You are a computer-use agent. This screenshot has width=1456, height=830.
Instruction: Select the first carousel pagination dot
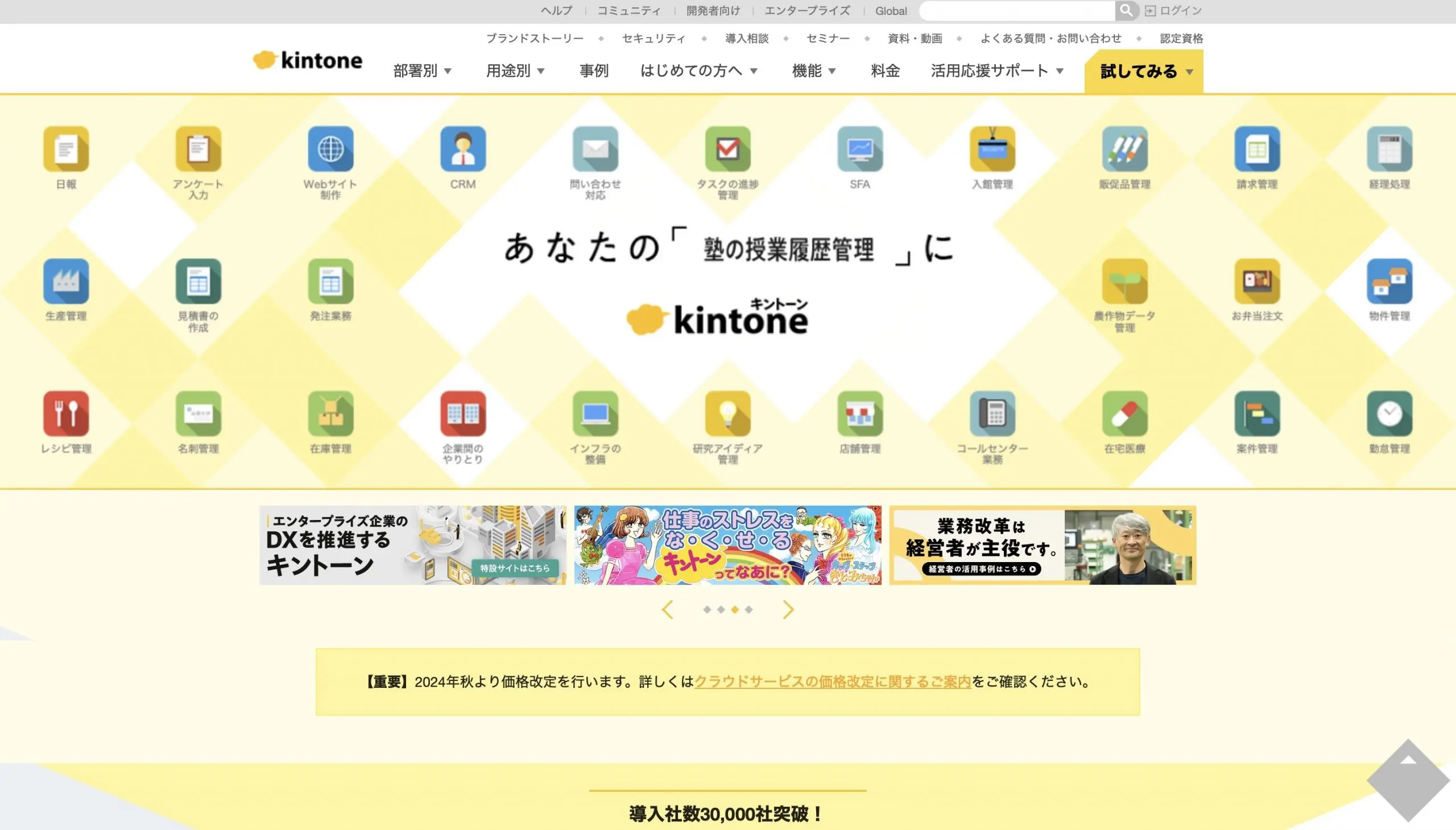click(x=706, y=609)
